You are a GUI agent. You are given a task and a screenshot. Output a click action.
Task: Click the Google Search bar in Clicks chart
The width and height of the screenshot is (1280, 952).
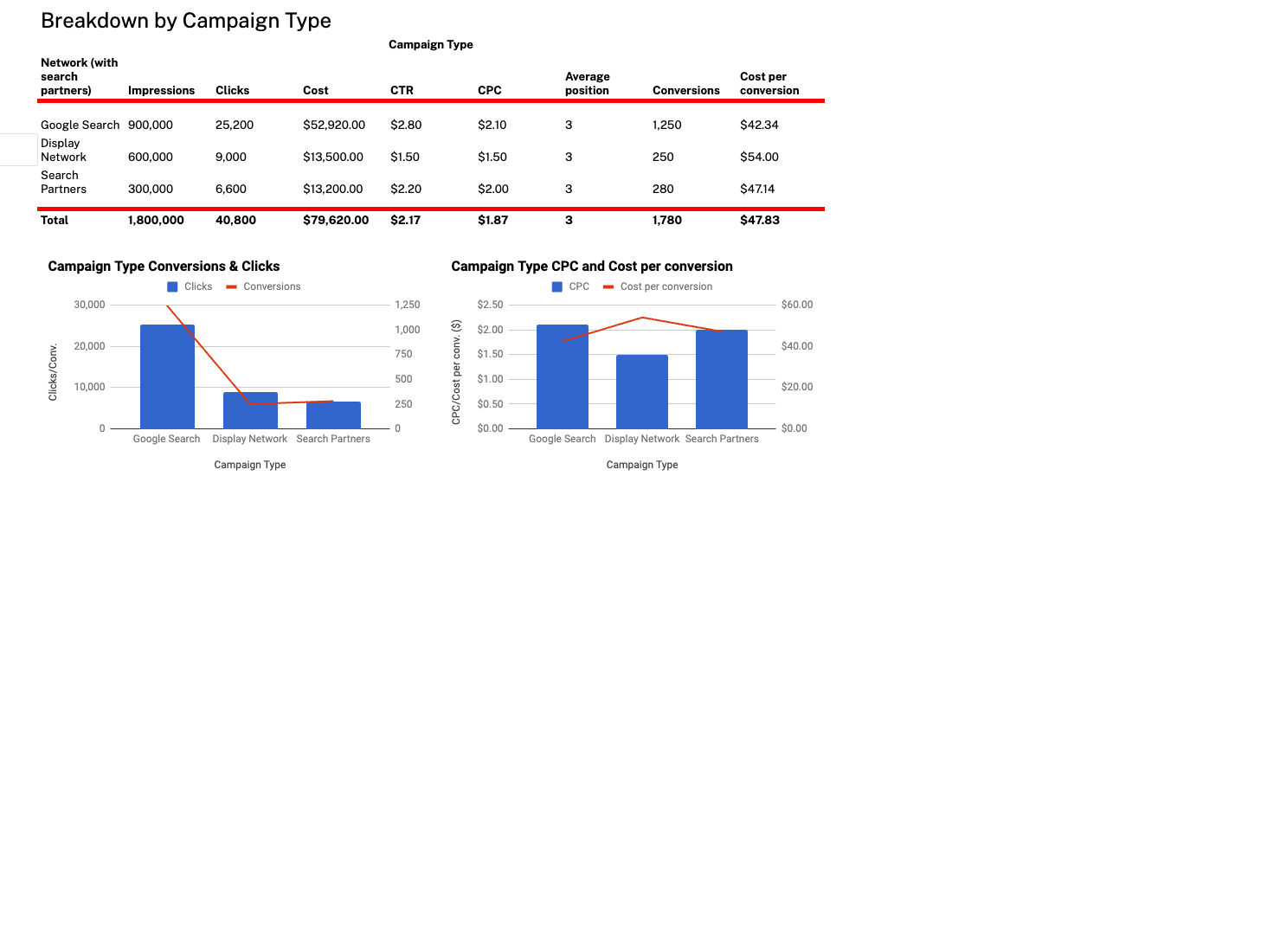tap(167, 376)
